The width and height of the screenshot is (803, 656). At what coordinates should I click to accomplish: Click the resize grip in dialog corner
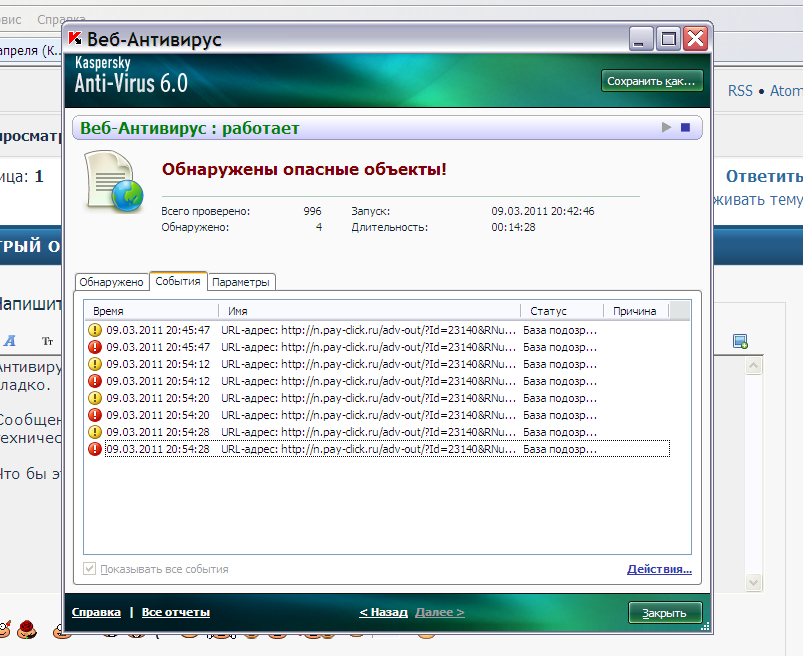[x=705, y=626]
